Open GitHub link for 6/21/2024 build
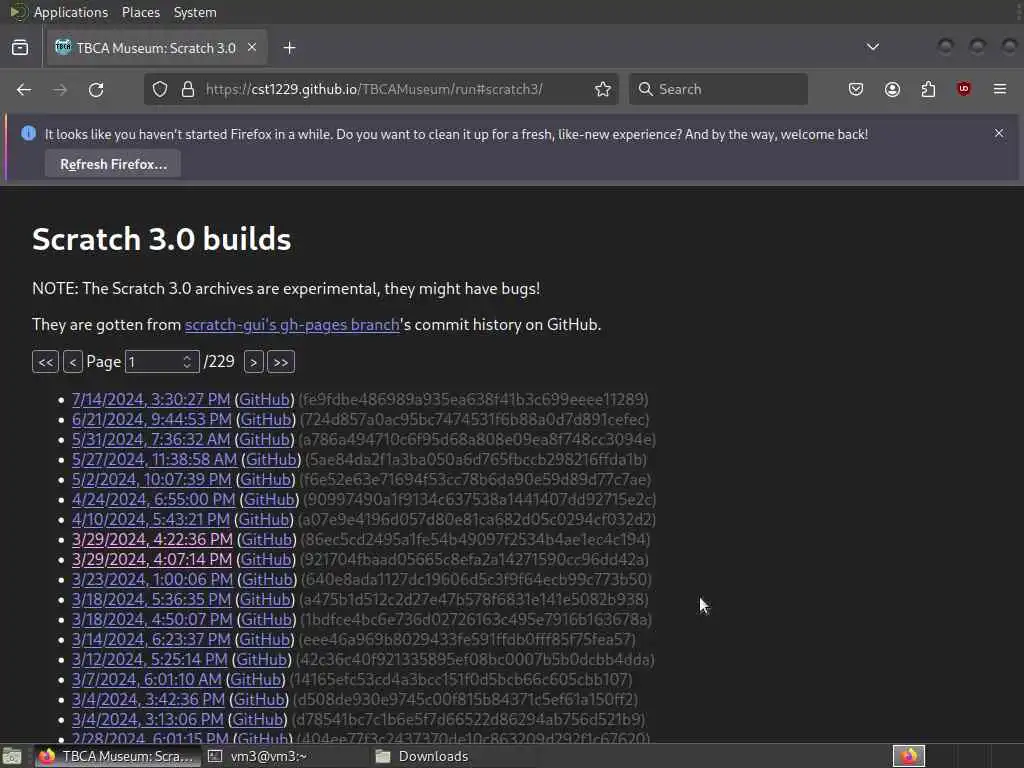 coord(266,419)
